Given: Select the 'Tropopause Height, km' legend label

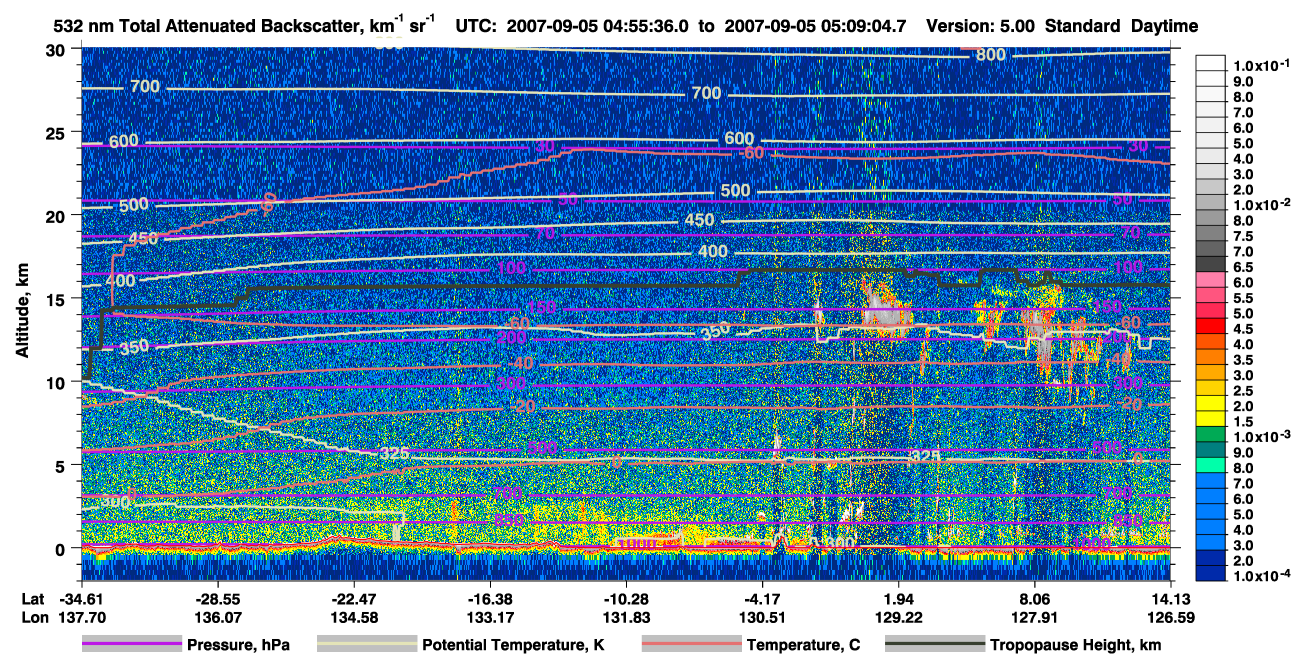Looking at the screenshot, I should click(1076, 646).
